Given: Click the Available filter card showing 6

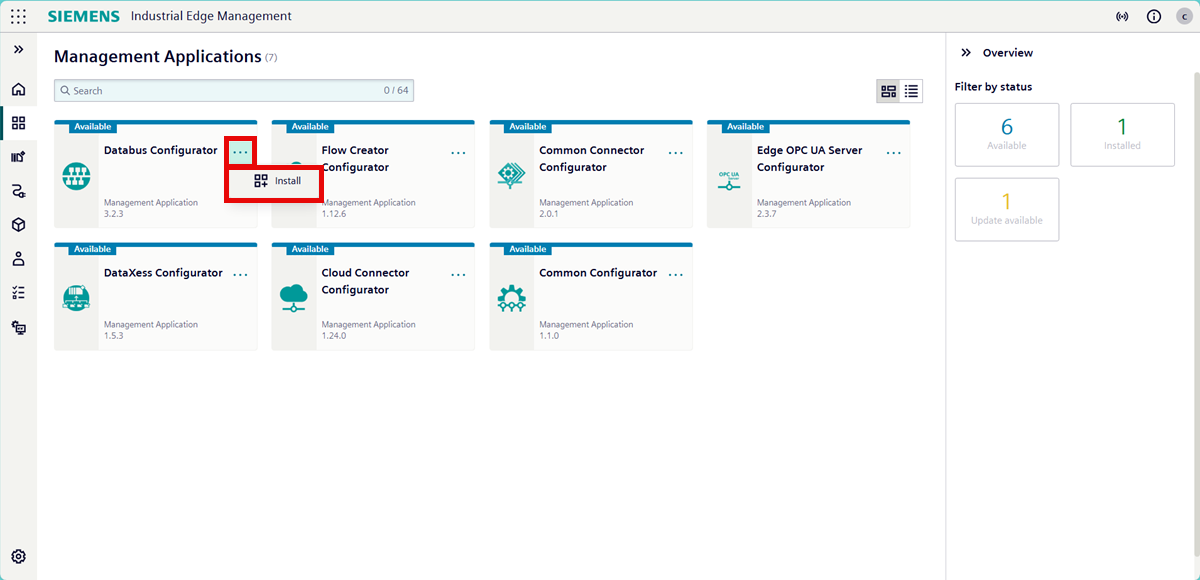Looking at the screenshot, I should pyautogui.click(x=1007, y=134).
